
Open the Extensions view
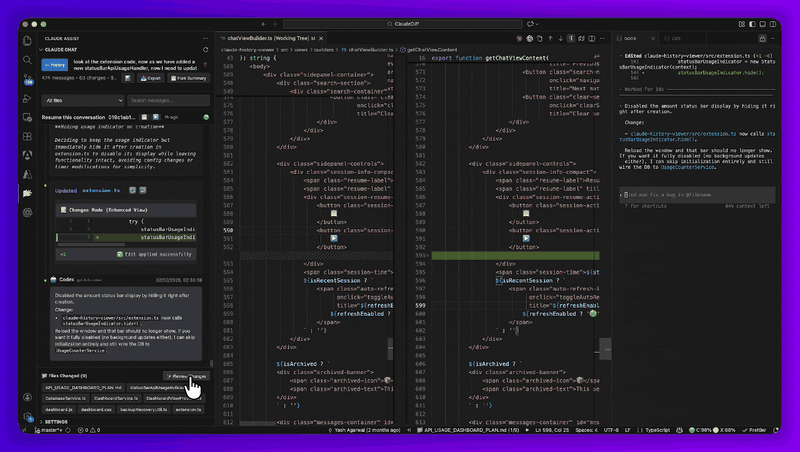pyautogui.click(x=28, y=136)
